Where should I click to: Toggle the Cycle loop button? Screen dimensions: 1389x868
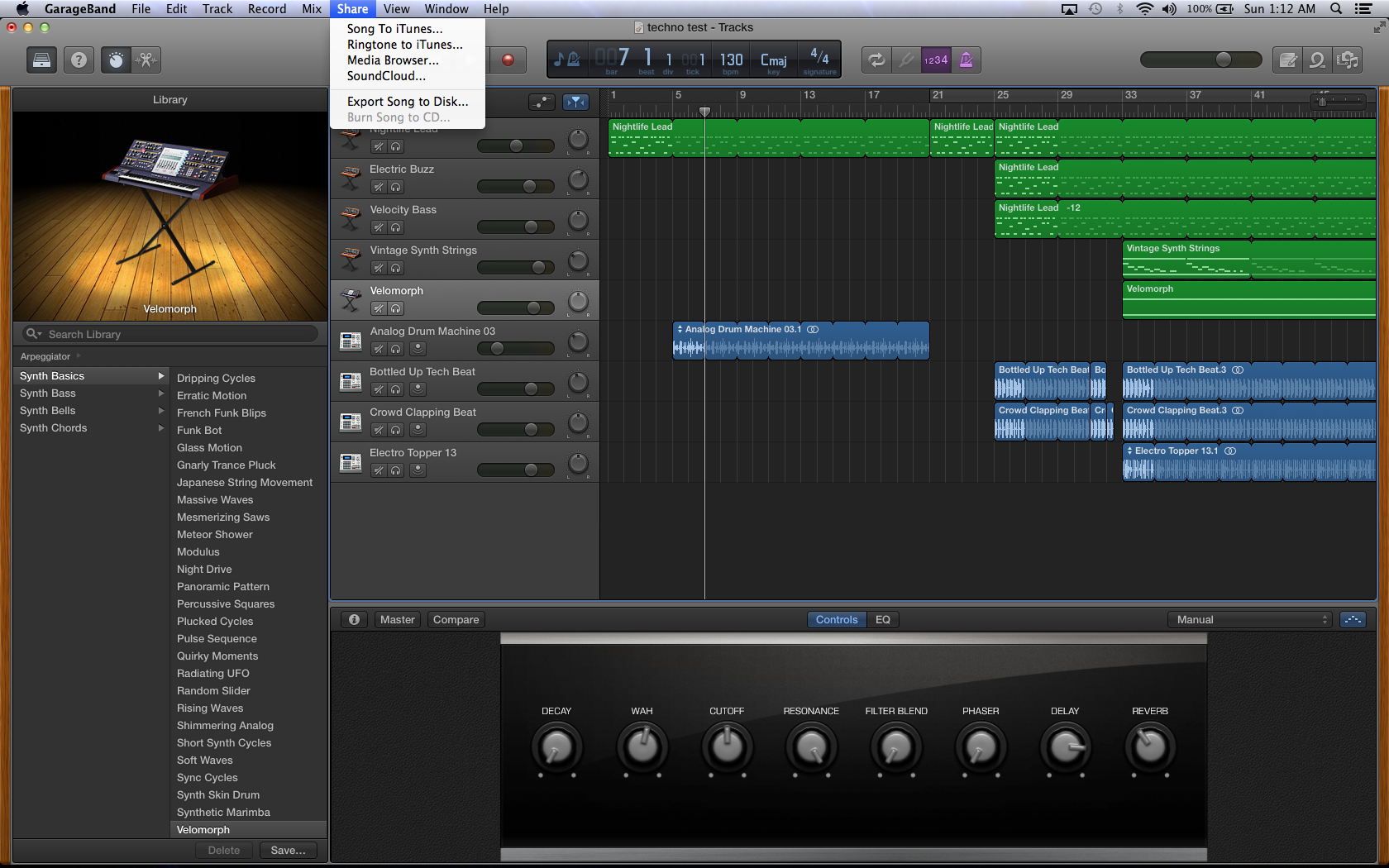click(876, 60)
